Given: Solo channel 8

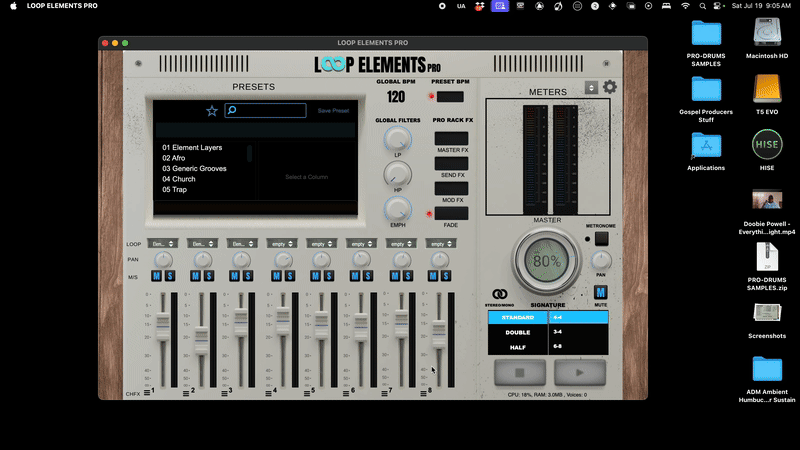Looking at the screenshot, I should point(445,276).
